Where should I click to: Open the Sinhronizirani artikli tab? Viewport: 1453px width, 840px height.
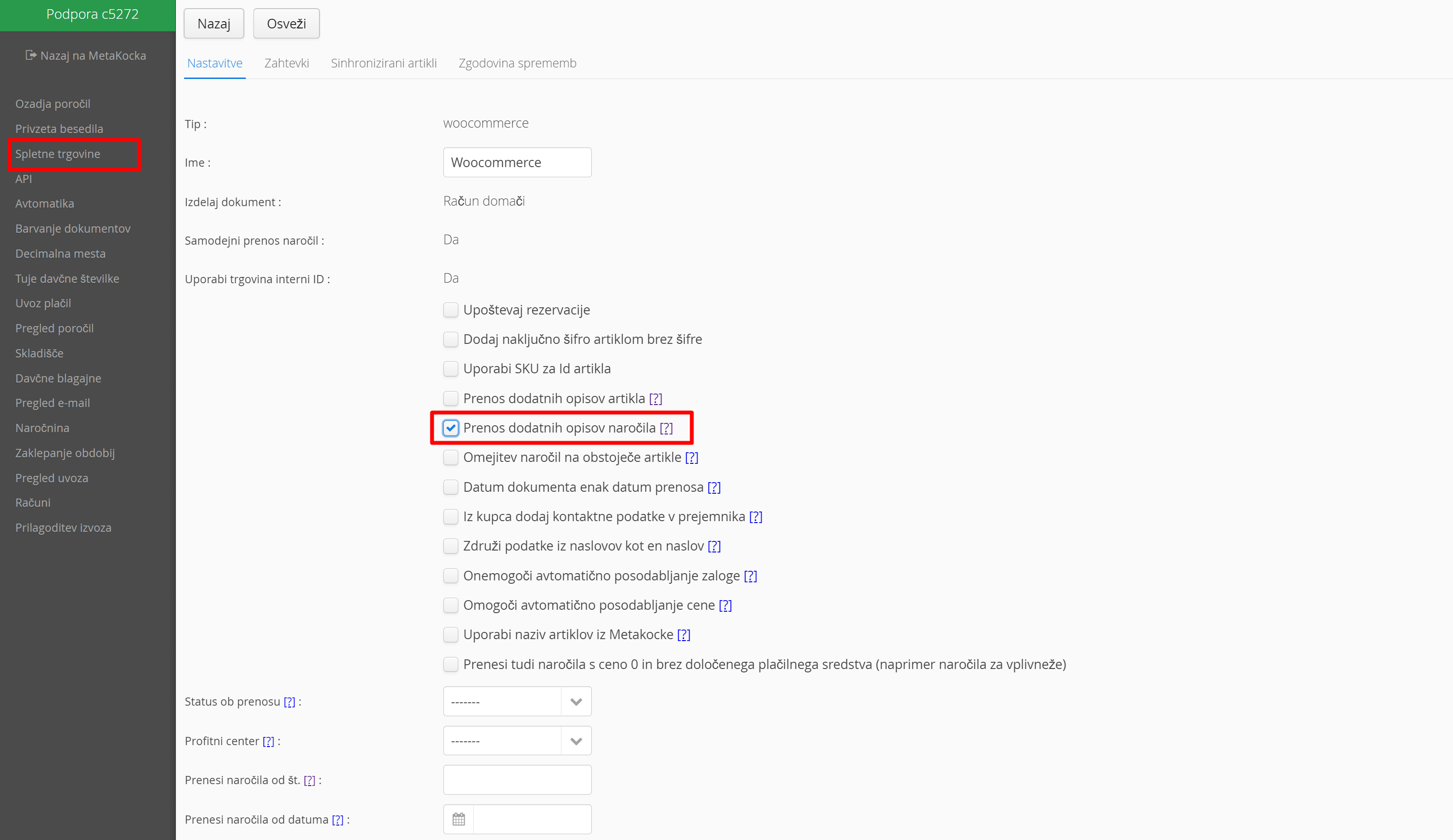click(x=384, y=64)
